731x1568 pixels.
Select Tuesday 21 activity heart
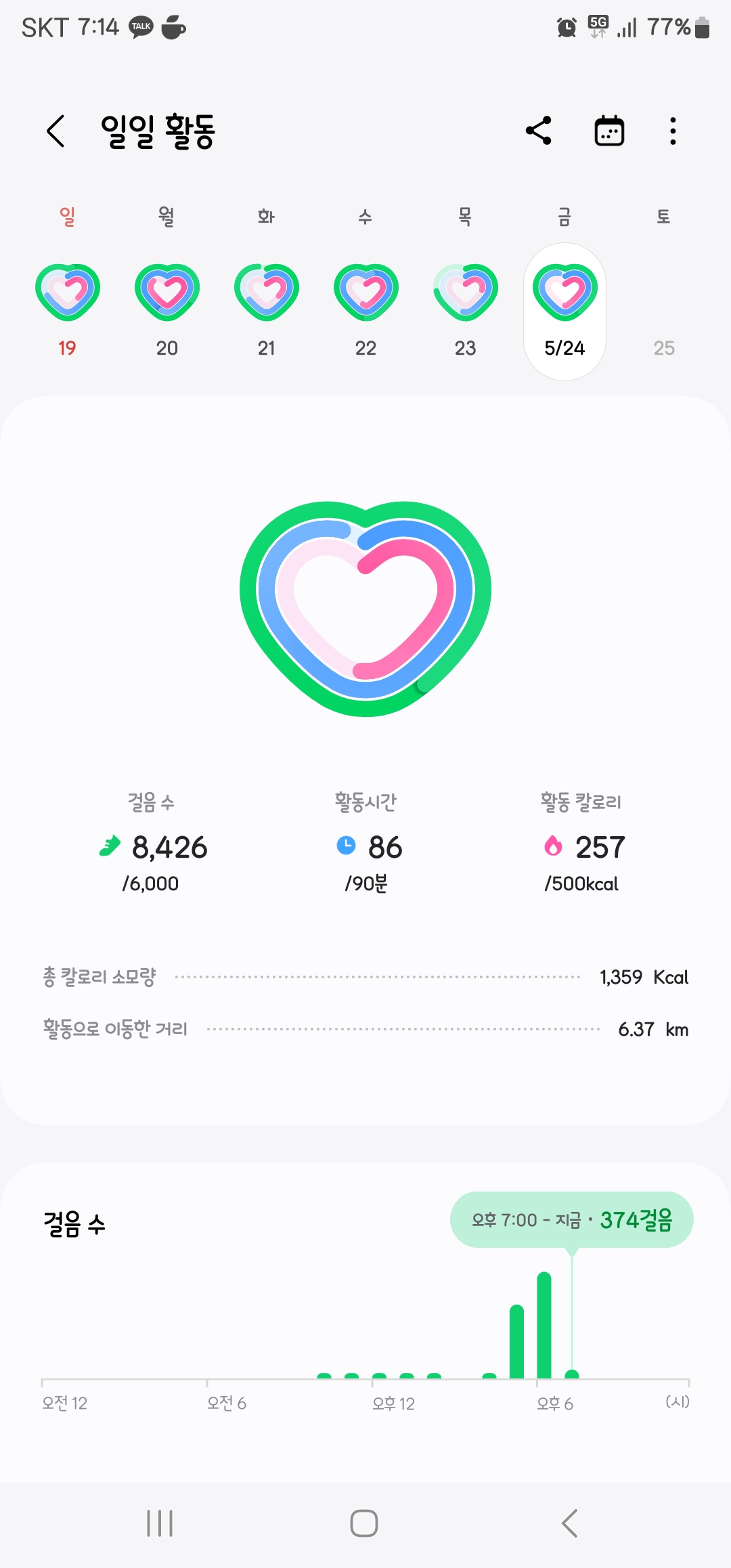(x=267, y=292)
